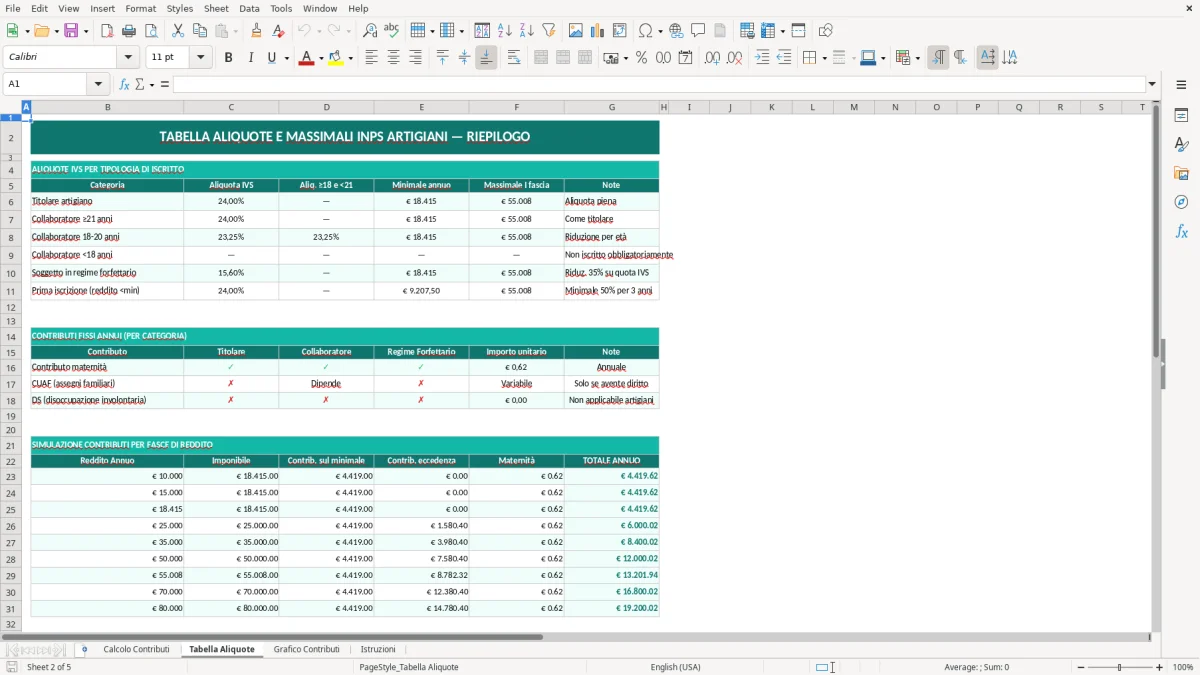This screenshot has width=1200, height=675.
Task: Click the yellow highlighting color swatch
Action: pyautogui.click(x=336, y=58)
